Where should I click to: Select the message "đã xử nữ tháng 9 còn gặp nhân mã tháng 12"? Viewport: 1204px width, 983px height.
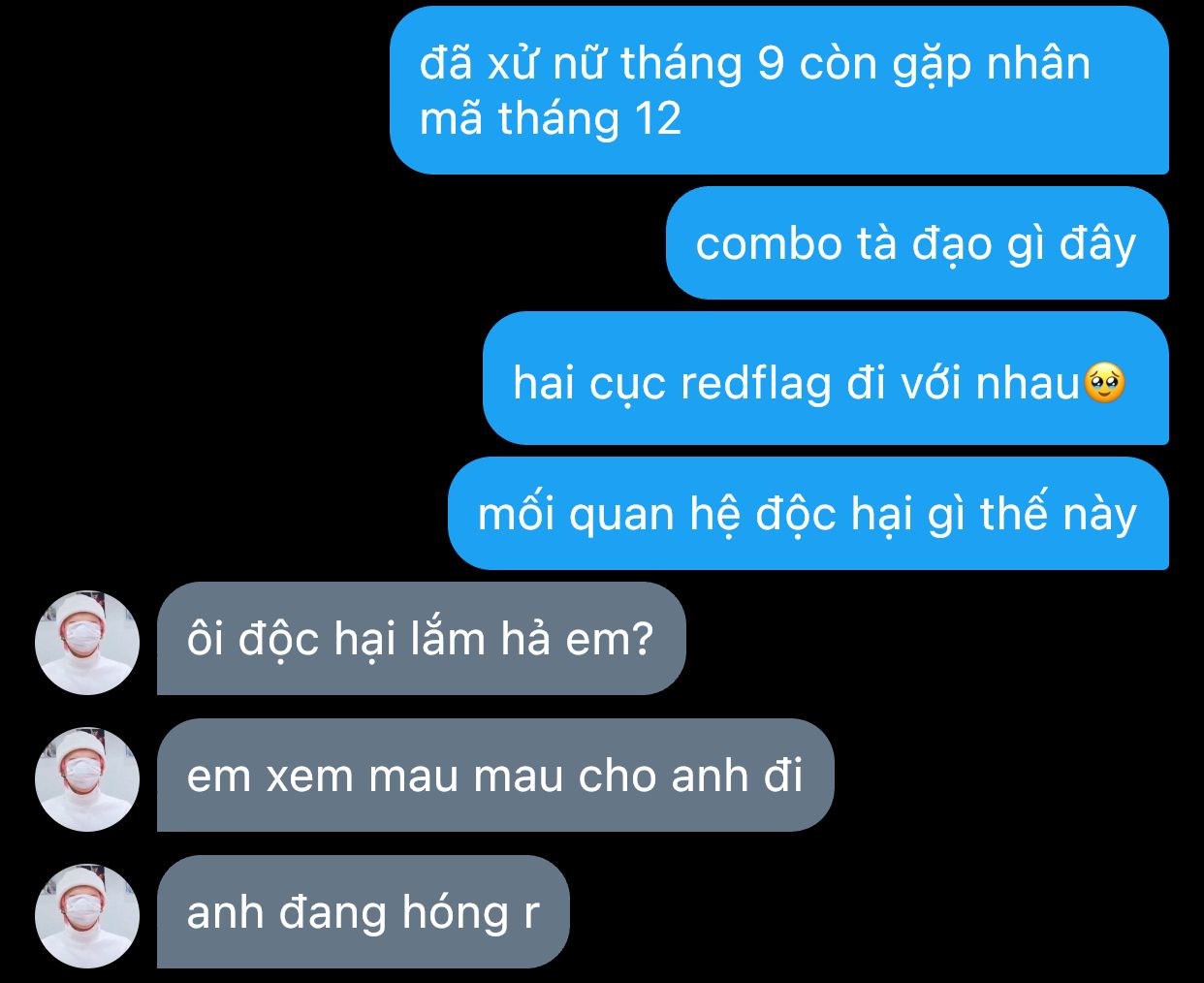779,90
